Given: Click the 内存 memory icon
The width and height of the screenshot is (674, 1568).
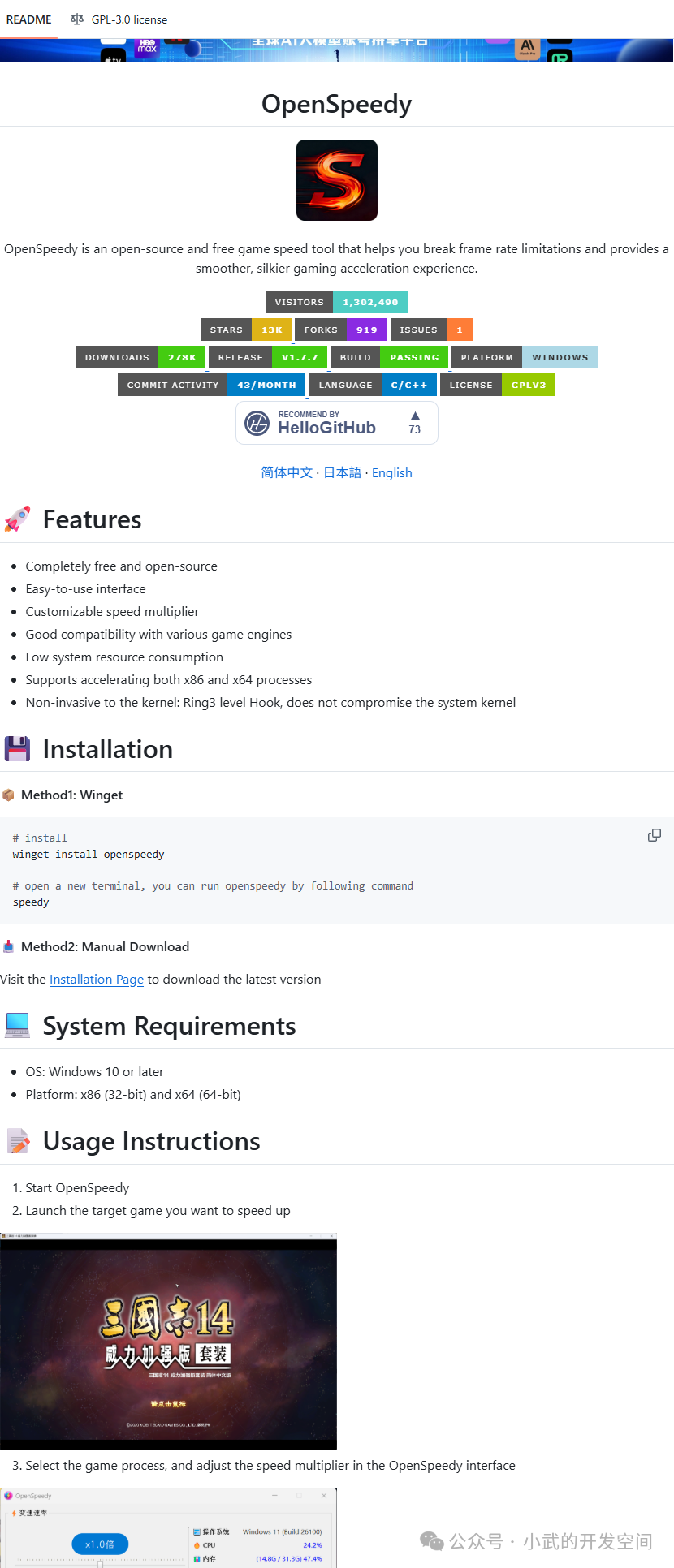Looking at the screenshot, I should 197,1558.
